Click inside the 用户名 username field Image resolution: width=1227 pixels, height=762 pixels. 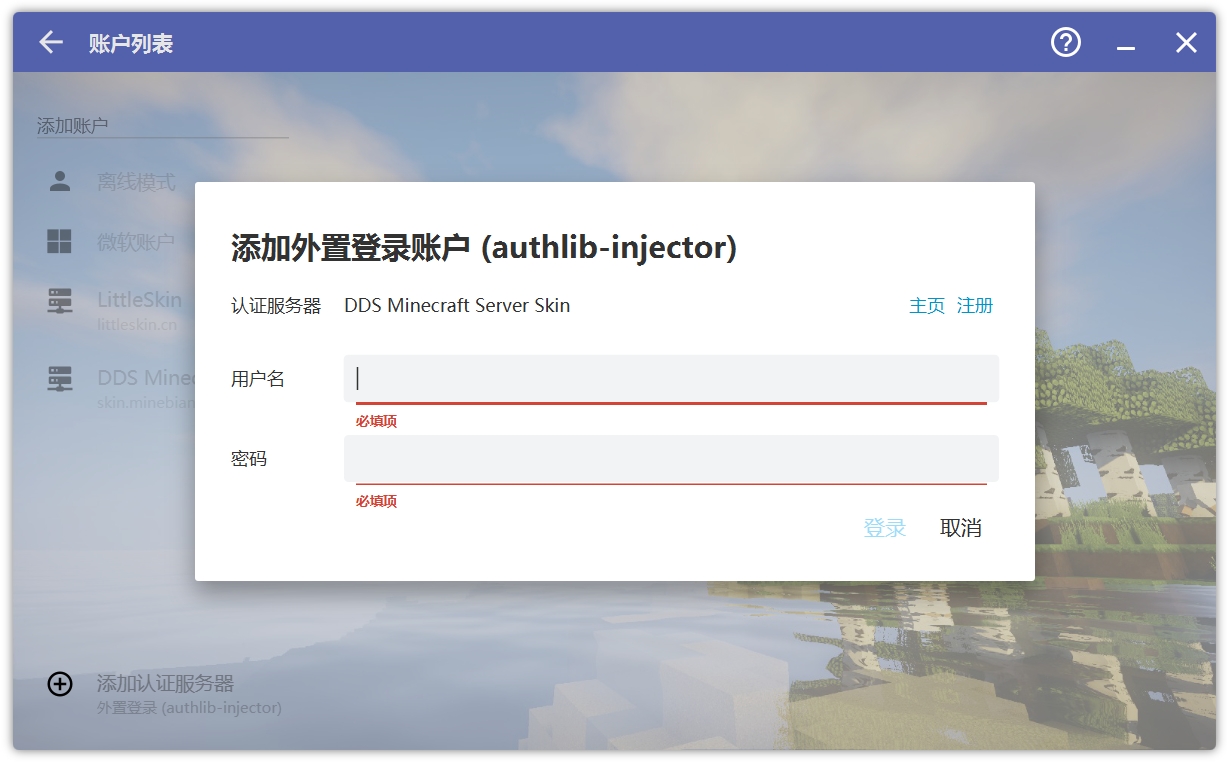(x=670, y=378)
